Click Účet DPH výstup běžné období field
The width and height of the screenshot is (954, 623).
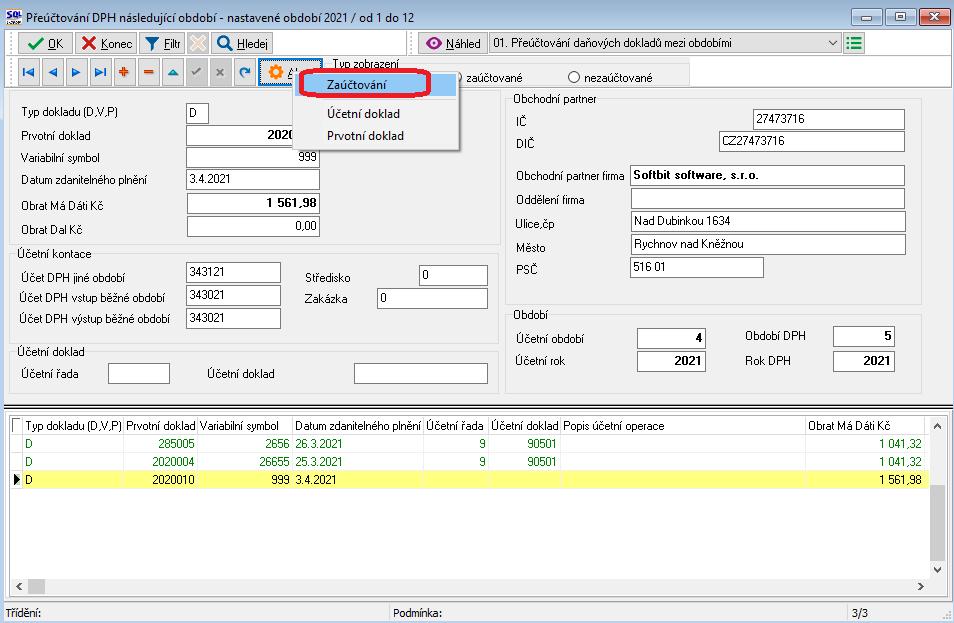point(233,318)
